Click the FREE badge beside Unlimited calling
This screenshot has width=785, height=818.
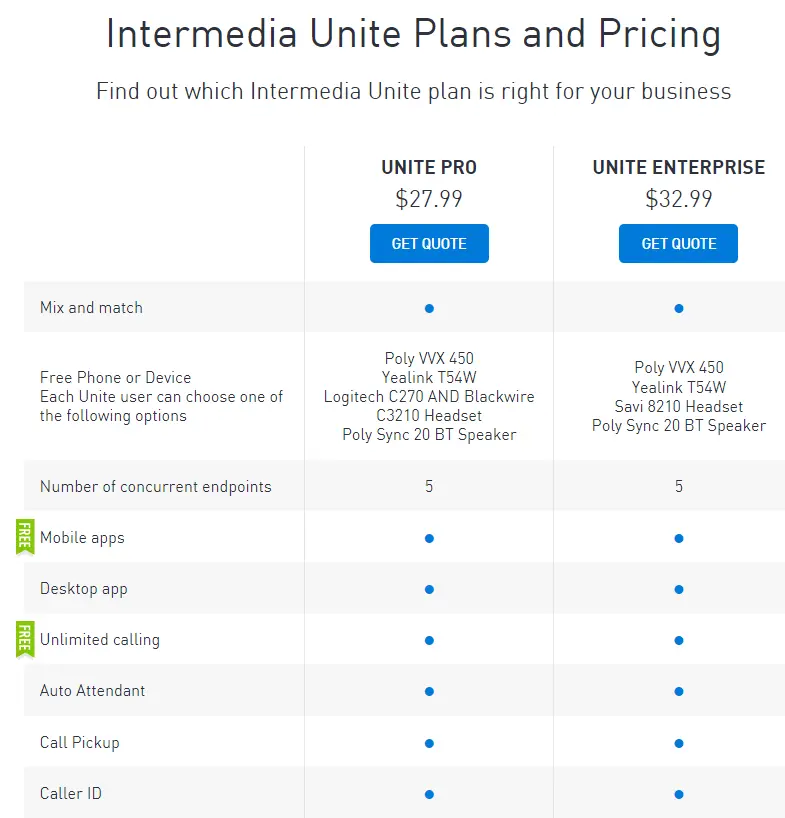coord(25,639)
